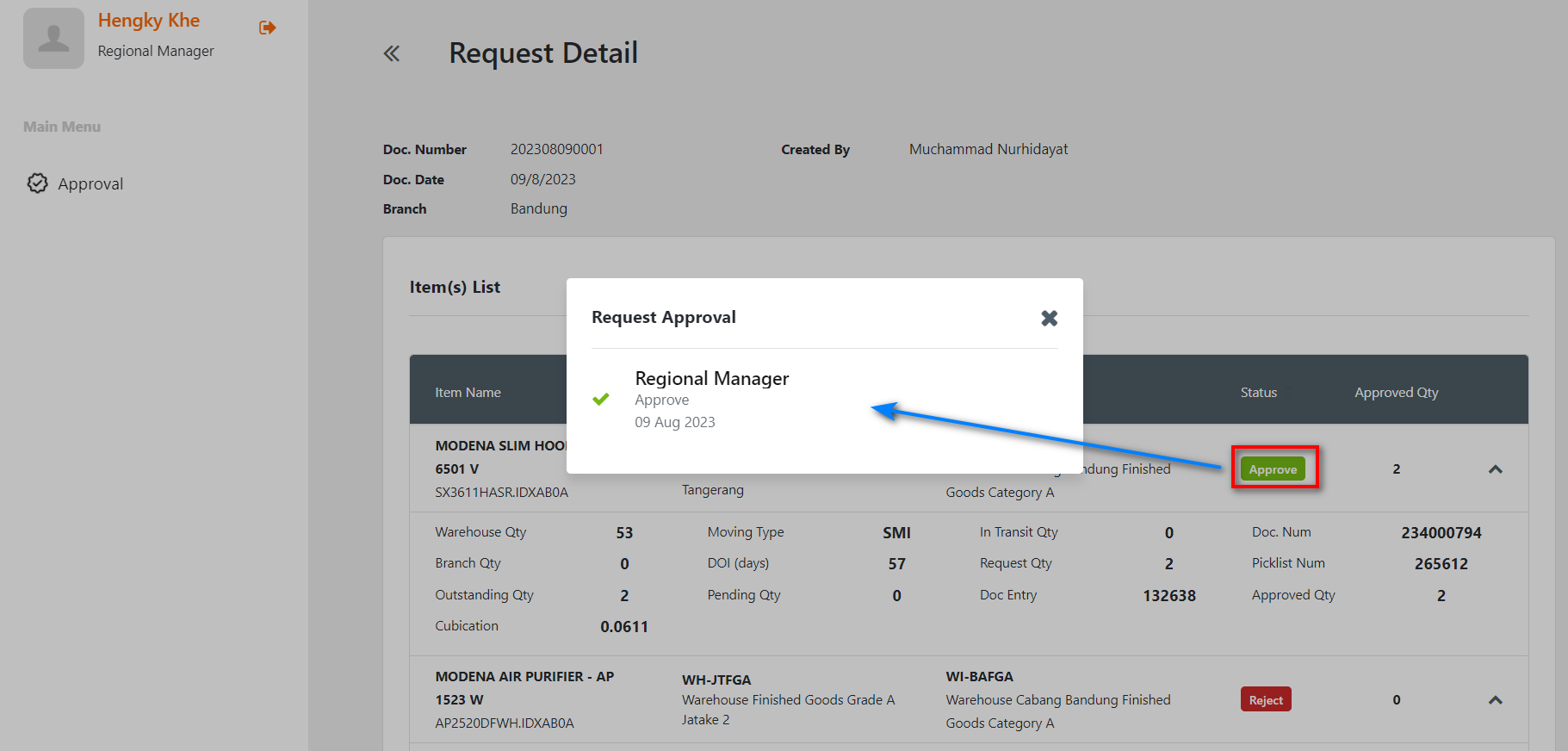The height and width of the screenshot is (751, 1568).
Task: Click the WH-JTFGA warehouse code
Action: coord(716,680)
